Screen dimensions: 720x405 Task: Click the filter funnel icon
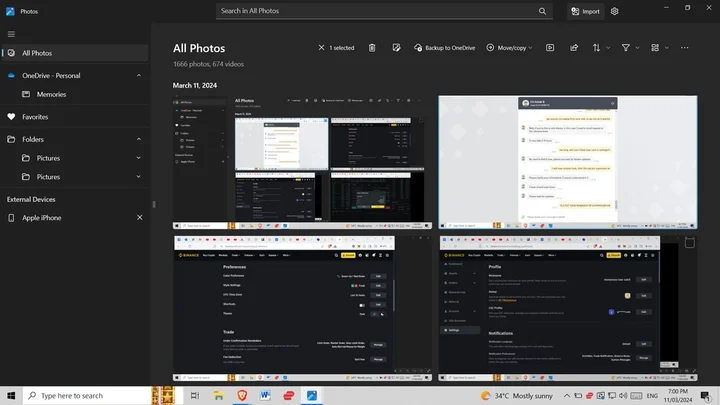[x=625, y=48]
